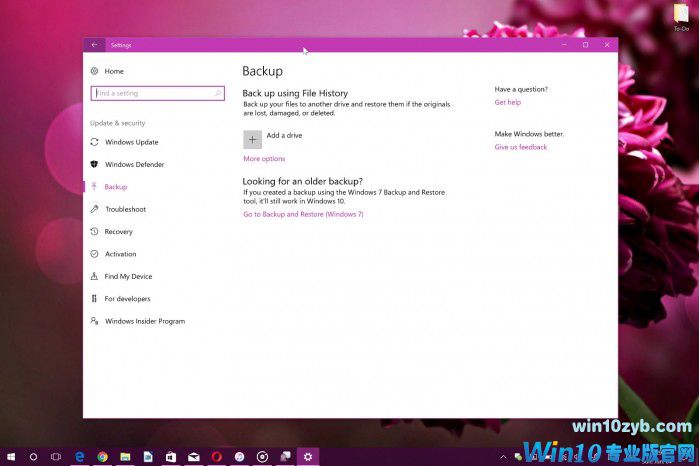Click the Add a drive label
700x466 pixels.
[x=284, y=135]
